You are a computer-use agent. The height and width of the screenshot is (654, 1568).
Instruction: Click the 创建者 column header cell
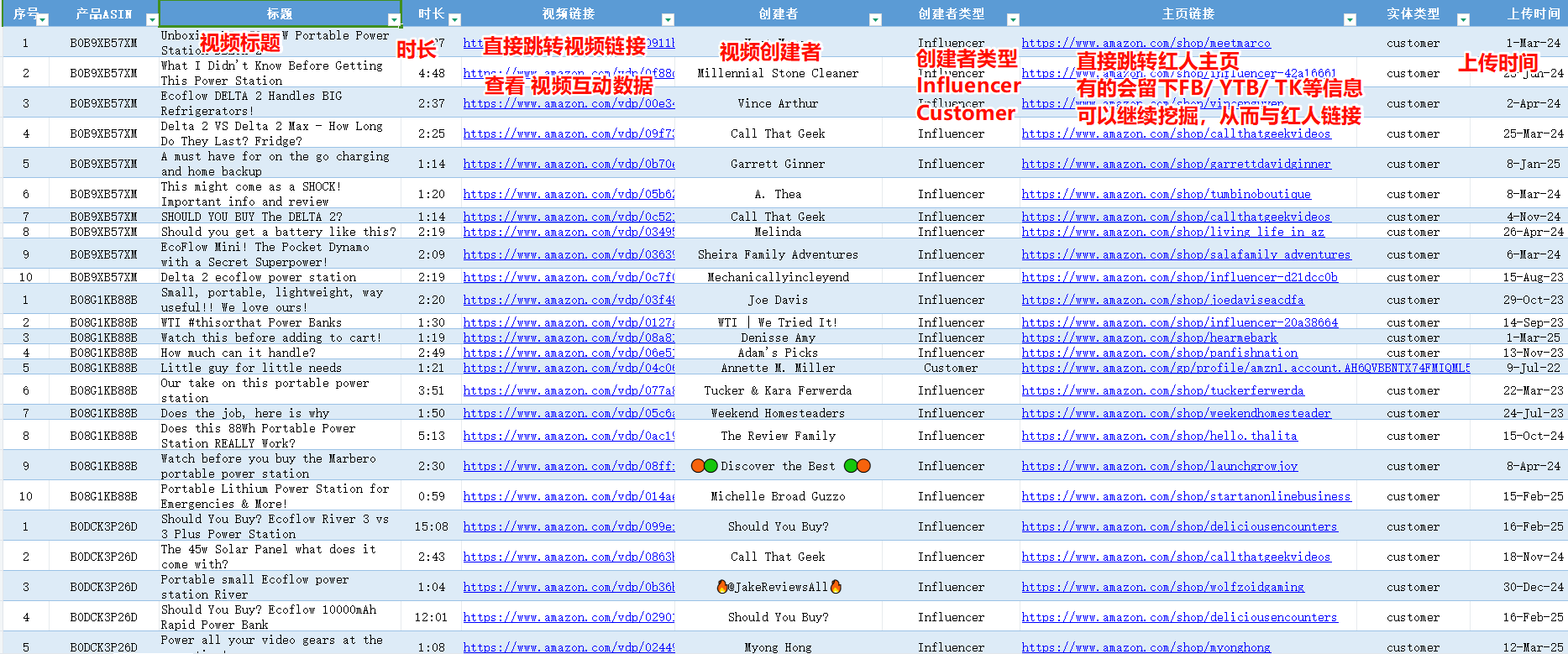778,13
